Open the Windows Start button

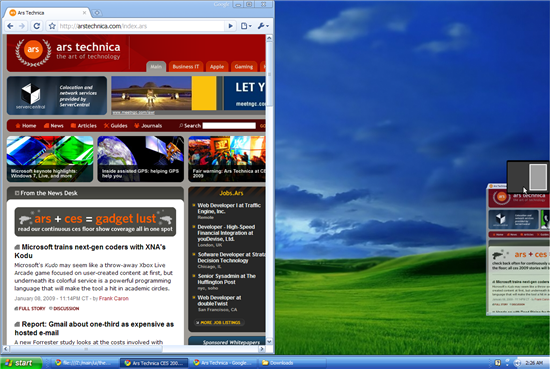[21, 363]
